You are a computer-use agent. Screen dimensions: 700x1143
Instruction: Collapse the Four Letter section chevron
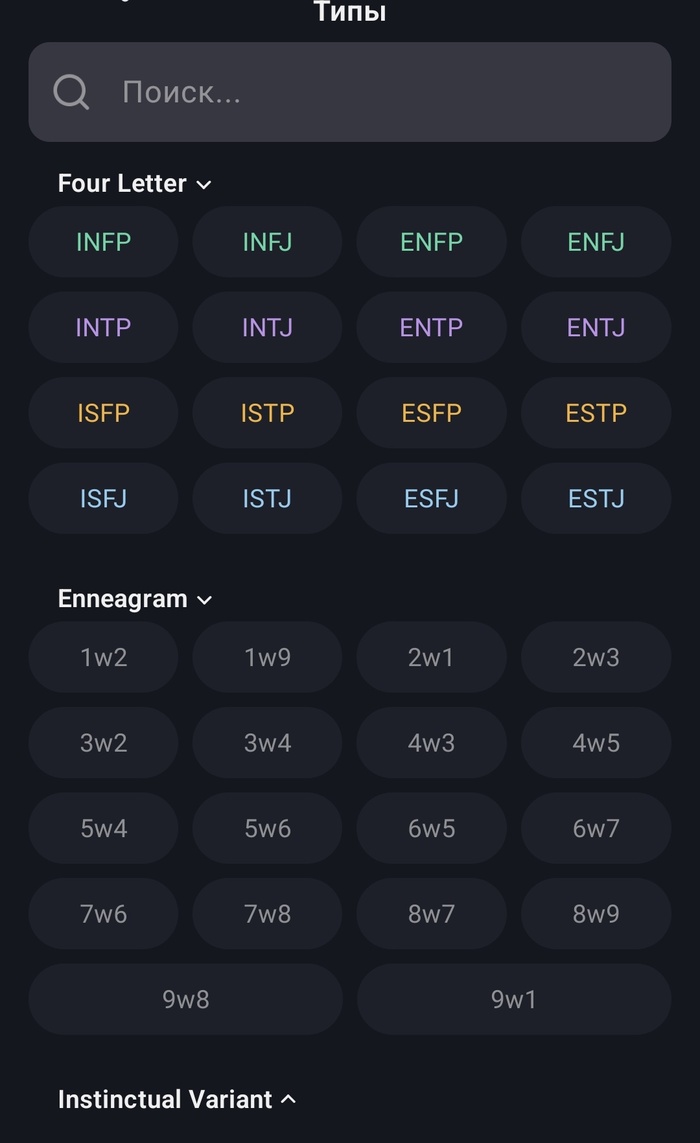pyautogui.click(x=204, y=184)
